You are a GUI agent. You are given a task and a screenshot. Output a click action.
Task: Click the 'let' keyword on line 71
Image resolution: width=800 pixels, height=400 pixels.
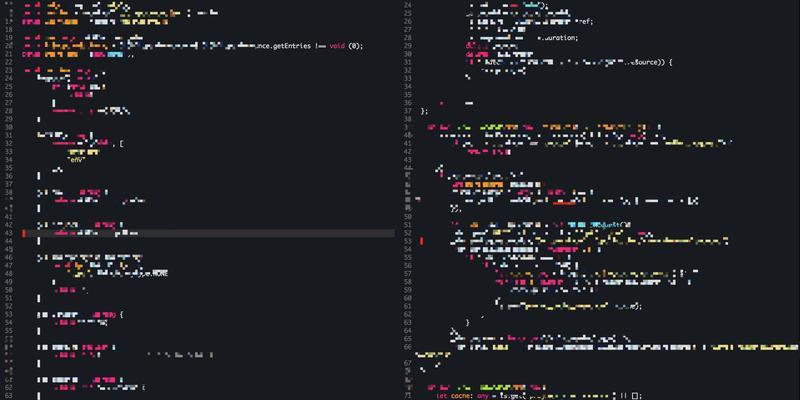tap(442, 395)
